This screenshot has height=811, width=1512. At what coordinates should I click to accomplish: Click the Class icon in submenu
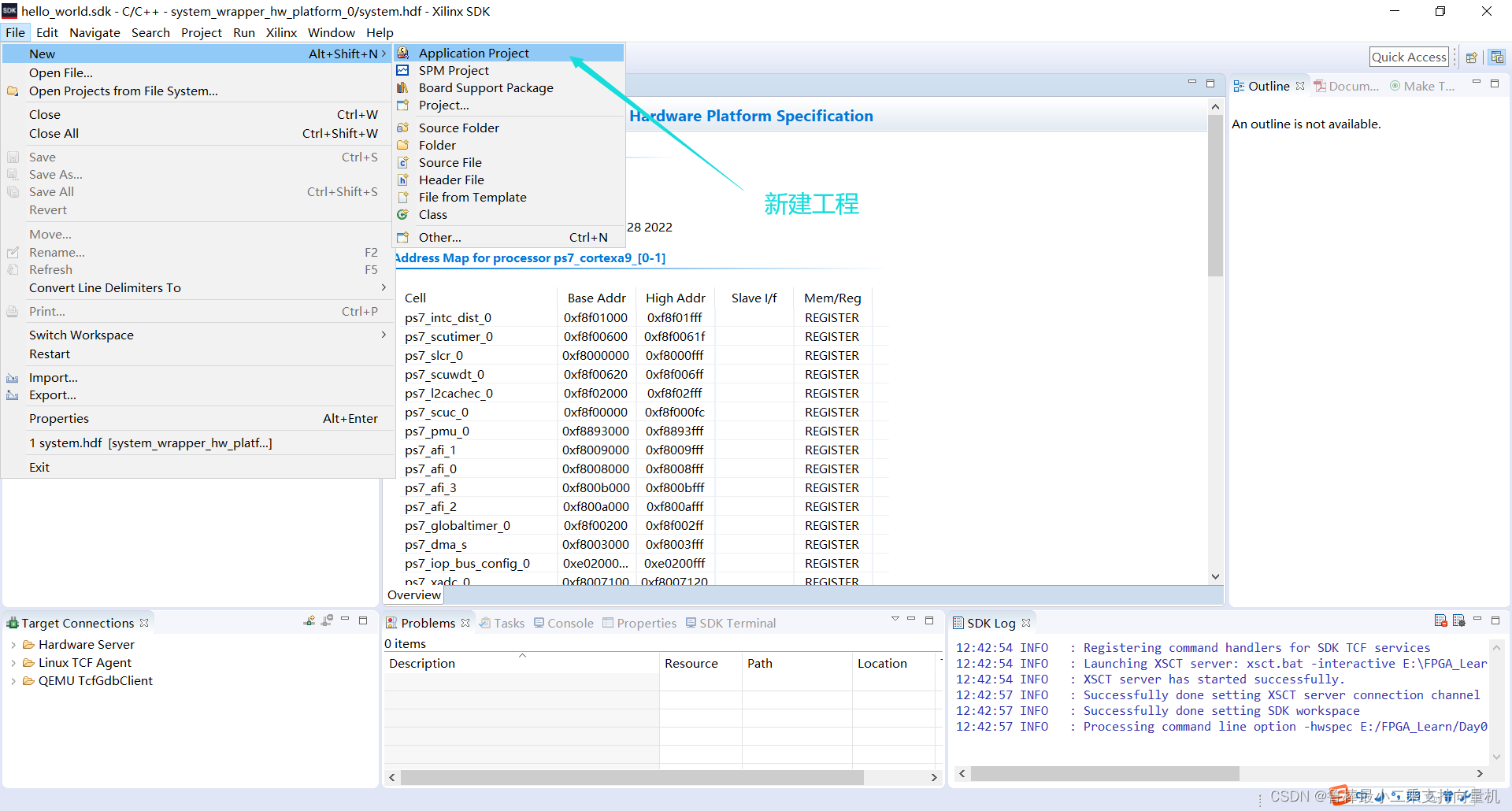pyautogui.click(x=402, y=214)
